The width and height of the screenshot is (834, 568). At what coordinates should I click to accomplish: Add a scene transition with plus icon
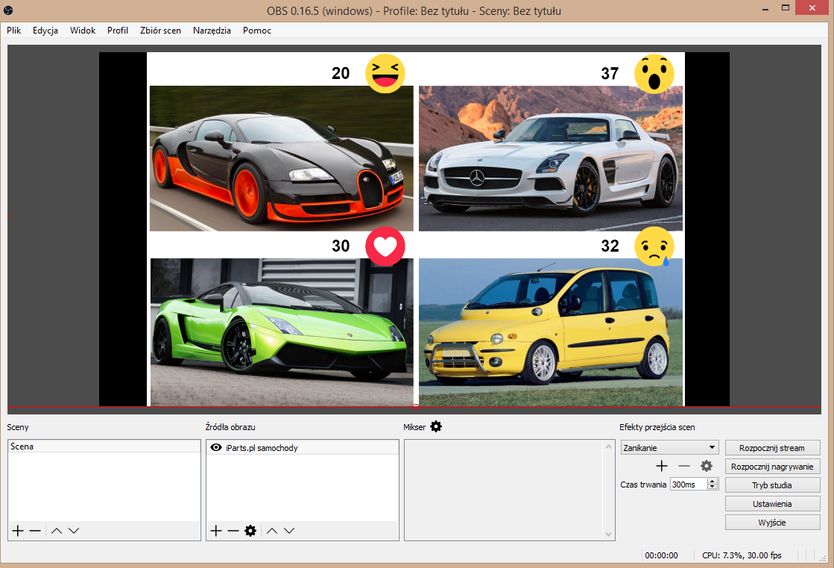point(661,466)
